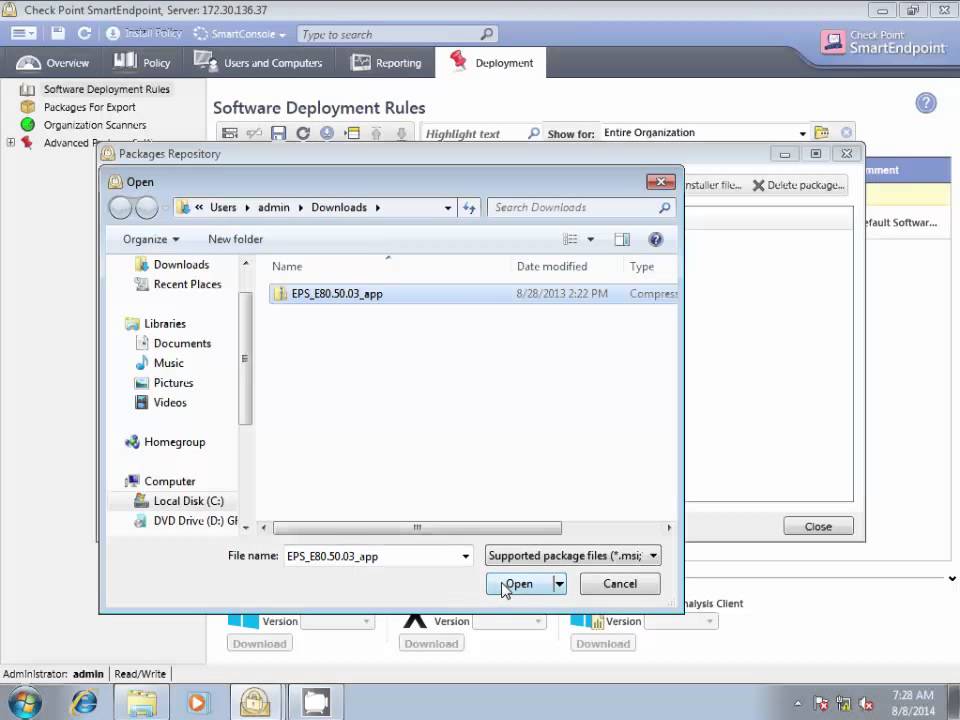Screen dimensions: 960x720
Task: Click the create rule icon in rules toolbar
Action: [230, 133]
